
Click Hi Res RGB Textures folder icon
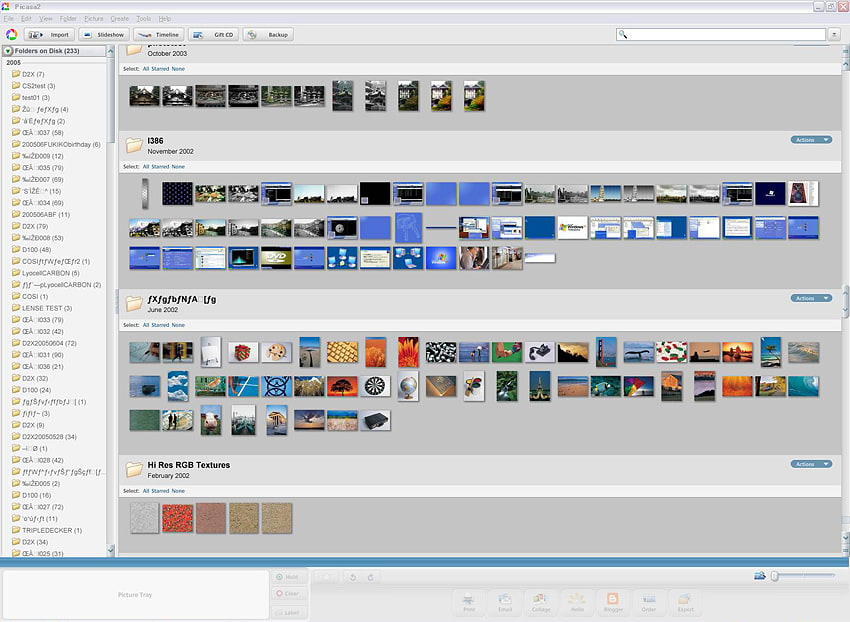pyautogui.click(x=134, y=470)
